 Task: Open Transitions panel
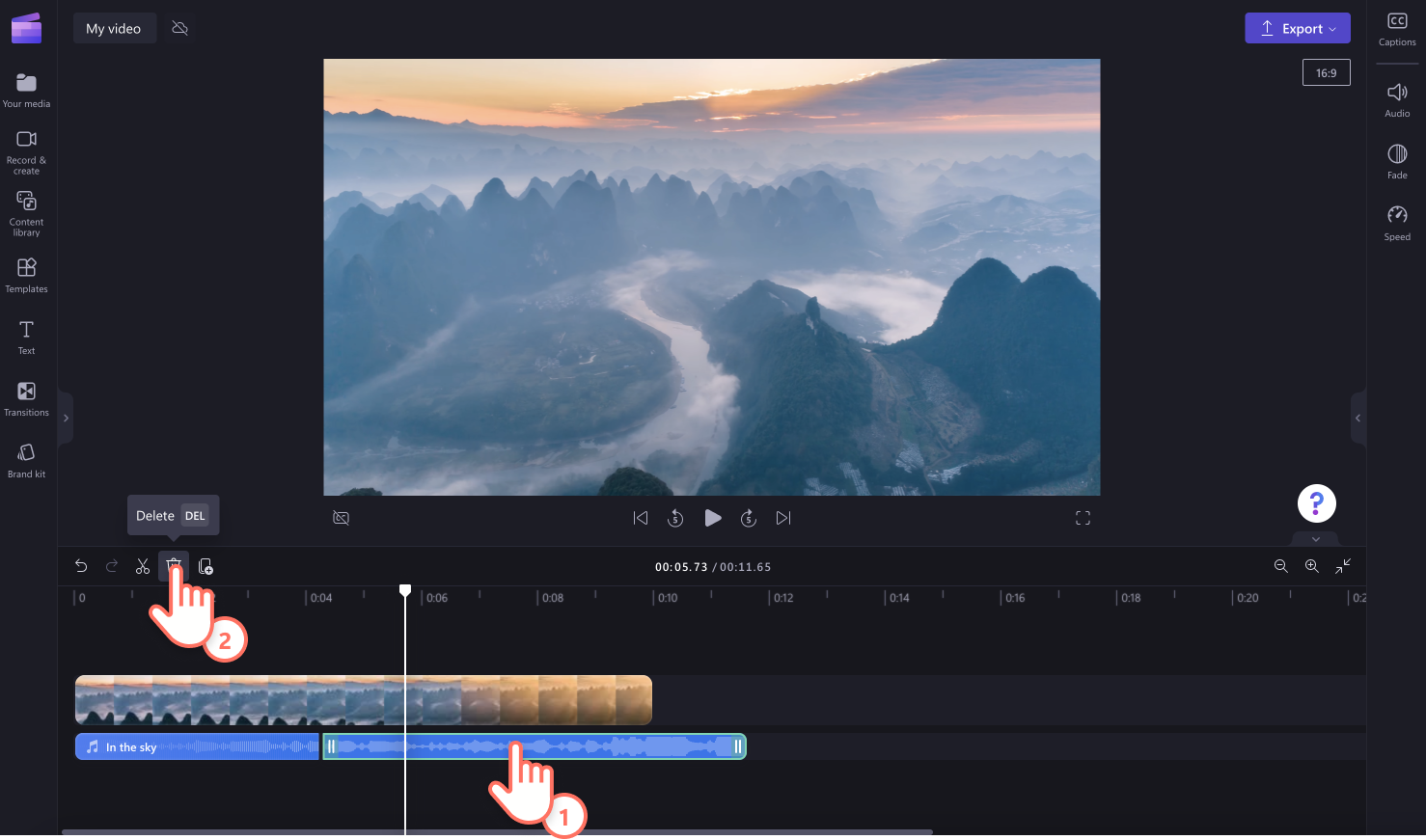(x=26, y=398)
